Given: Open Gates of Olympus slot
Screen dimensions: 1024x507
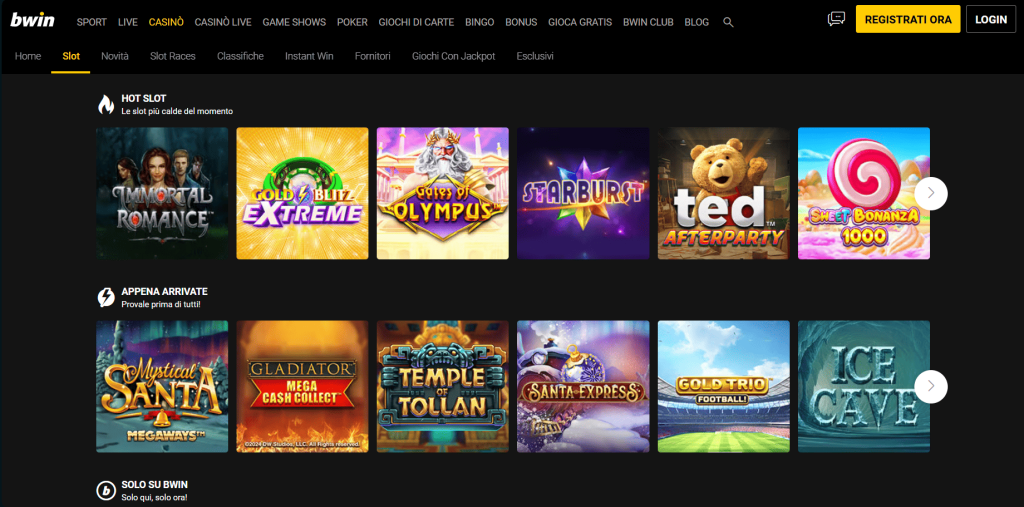Looking at the screenshot, I should (x=443, y=193).
